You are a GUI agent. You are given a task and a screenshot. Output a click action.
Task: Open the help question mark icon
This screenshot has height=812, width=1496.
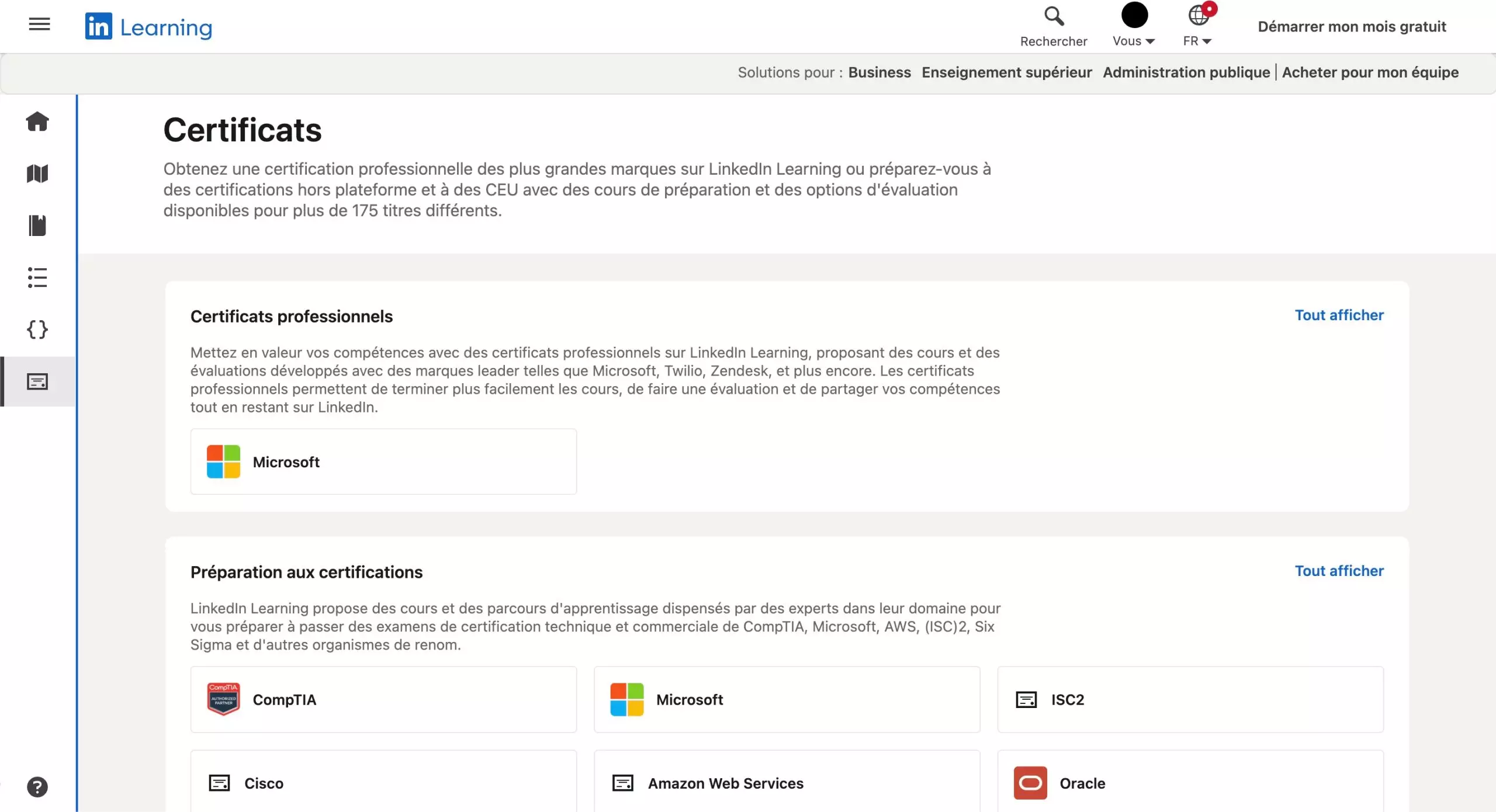pyautogui.click(x=37, y=787)
